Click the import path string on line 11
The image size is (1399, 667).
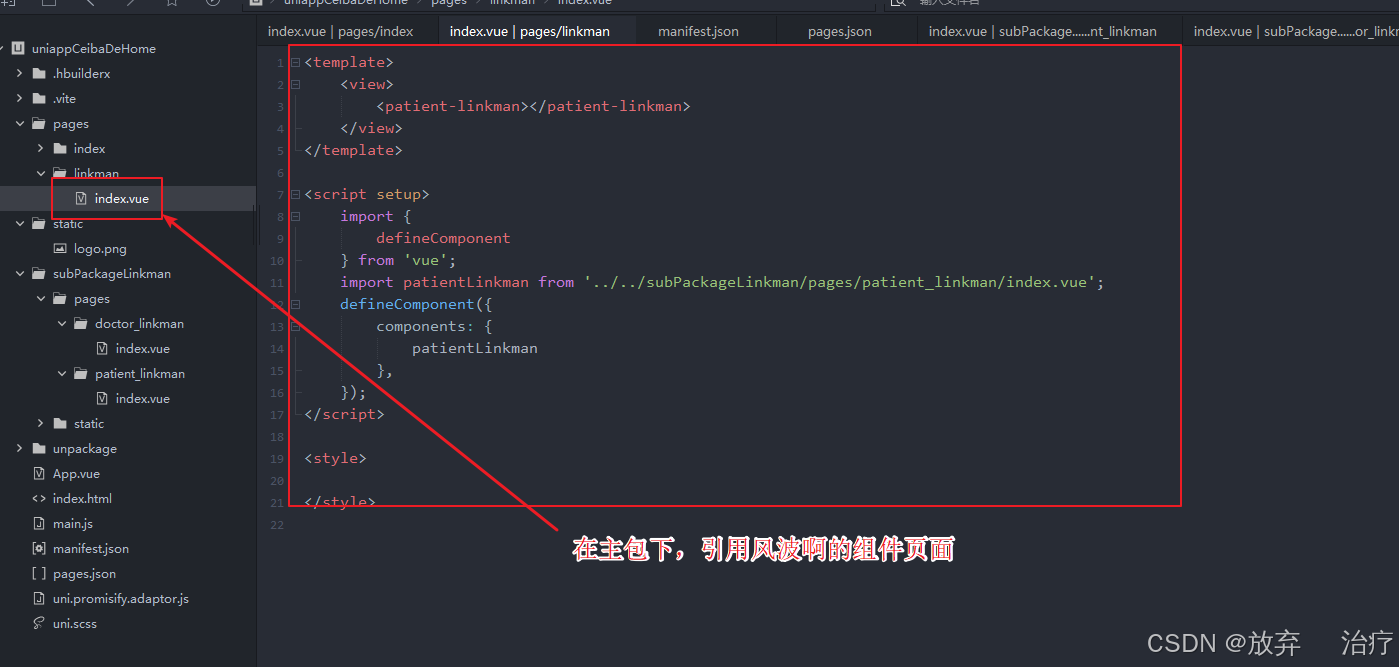coord(840,282)
